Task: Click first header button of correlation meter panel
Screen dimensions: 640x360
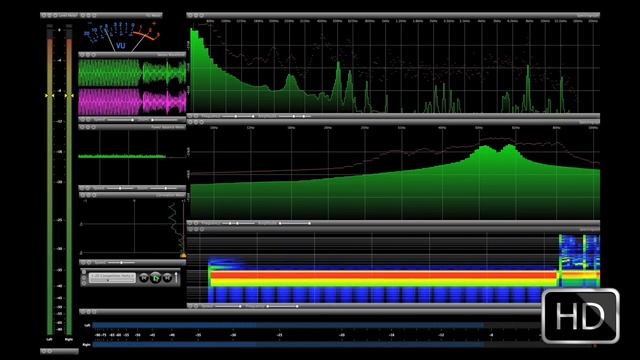Action: [82, 195]
